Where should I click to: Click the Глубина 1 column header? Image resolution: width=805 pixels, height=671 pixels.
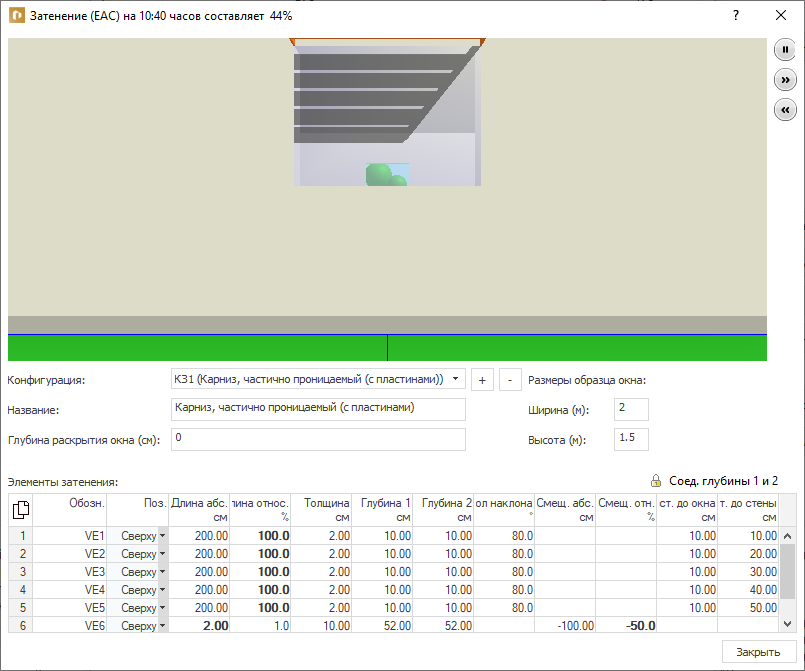coord(382,510)
